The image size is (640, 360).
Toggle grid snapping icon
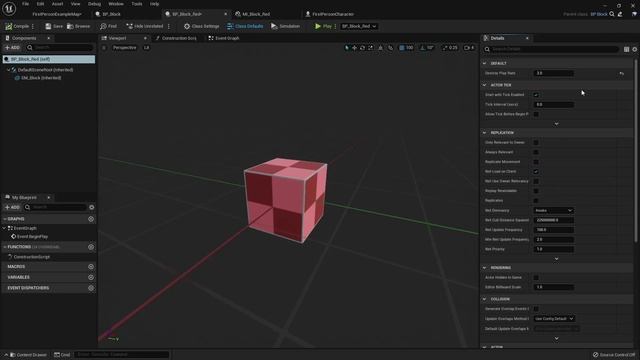(x=402, y=48)
